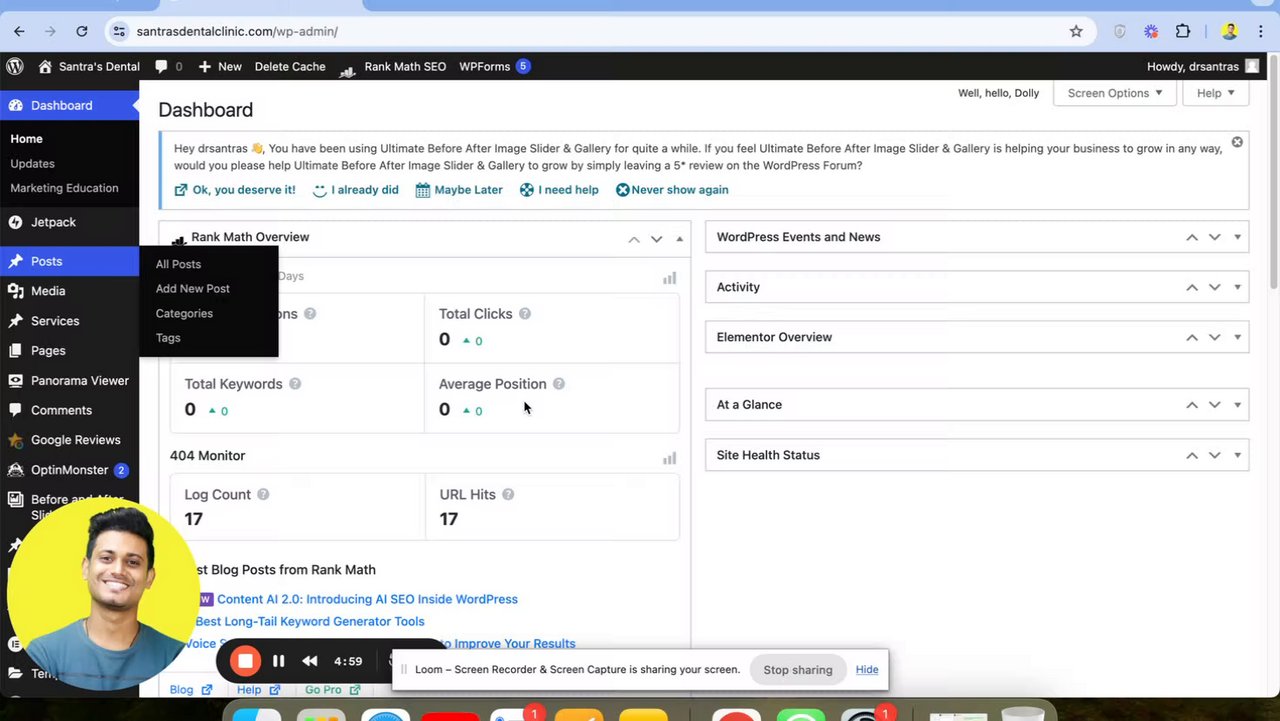The image size is (1280, 721).
Task: Click the Updates link under Dashboard
Action: (x=32, y=163)
